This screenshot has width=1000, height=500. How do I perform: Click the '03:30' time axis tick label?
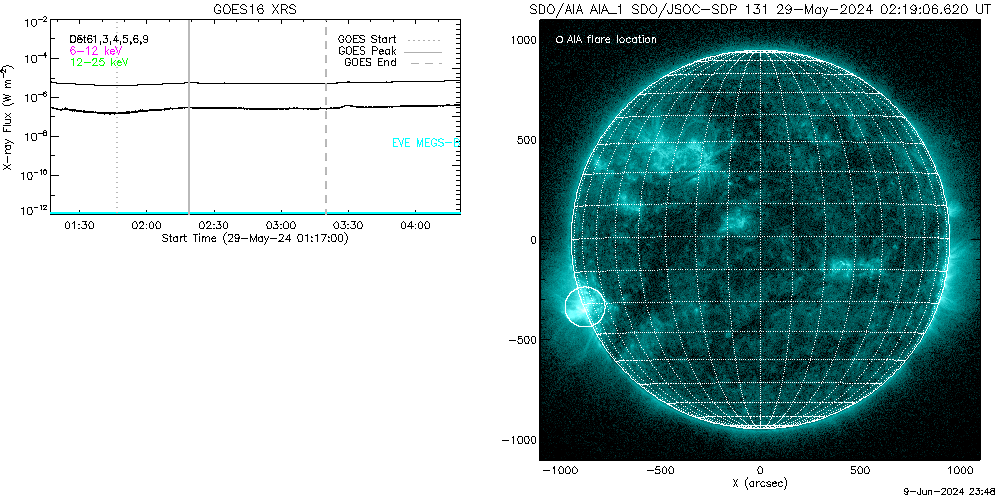click(x=348, y=226)
